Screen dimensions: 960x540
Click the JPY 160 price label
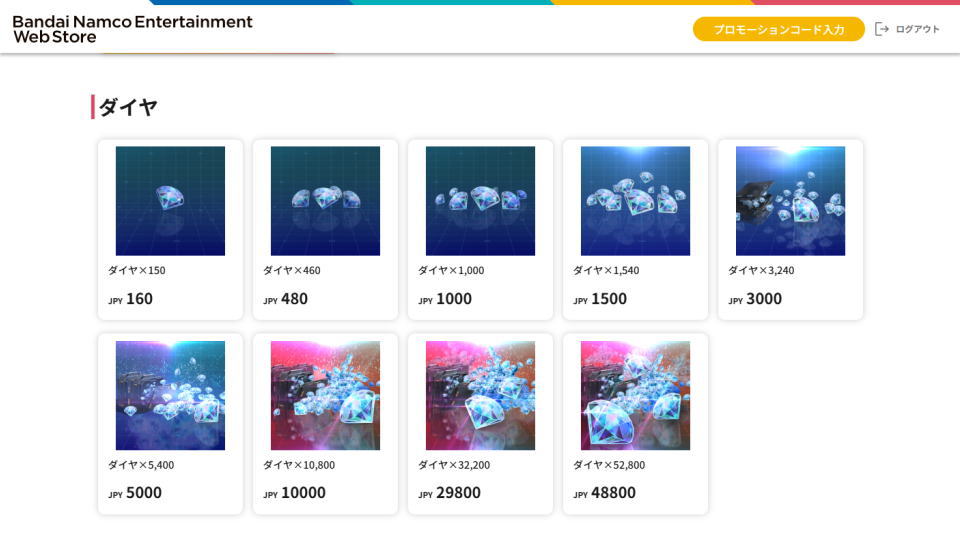coord(130,299)
